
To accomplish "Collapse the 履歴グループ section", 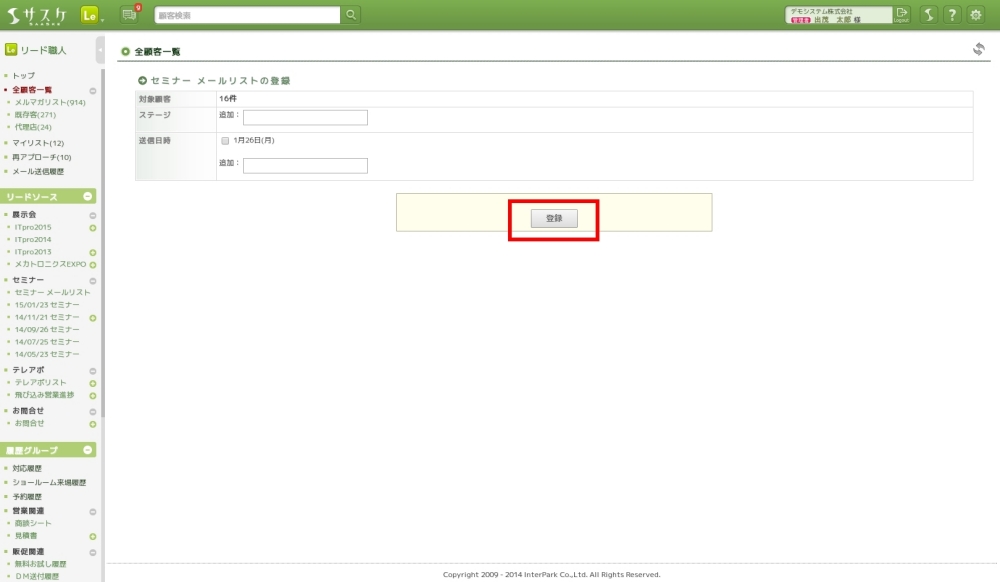I will click(88, 450).
